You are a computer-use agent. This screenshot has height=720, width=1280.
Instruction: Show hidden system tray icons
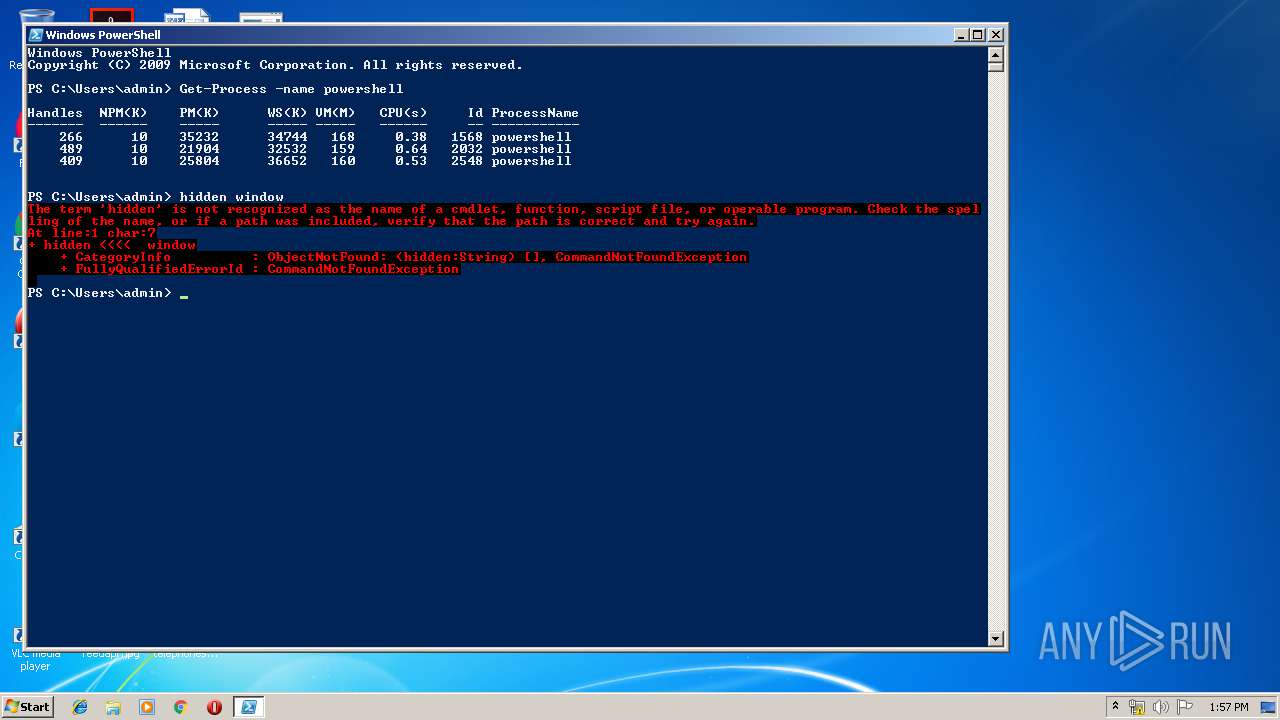pos(1115,707)
